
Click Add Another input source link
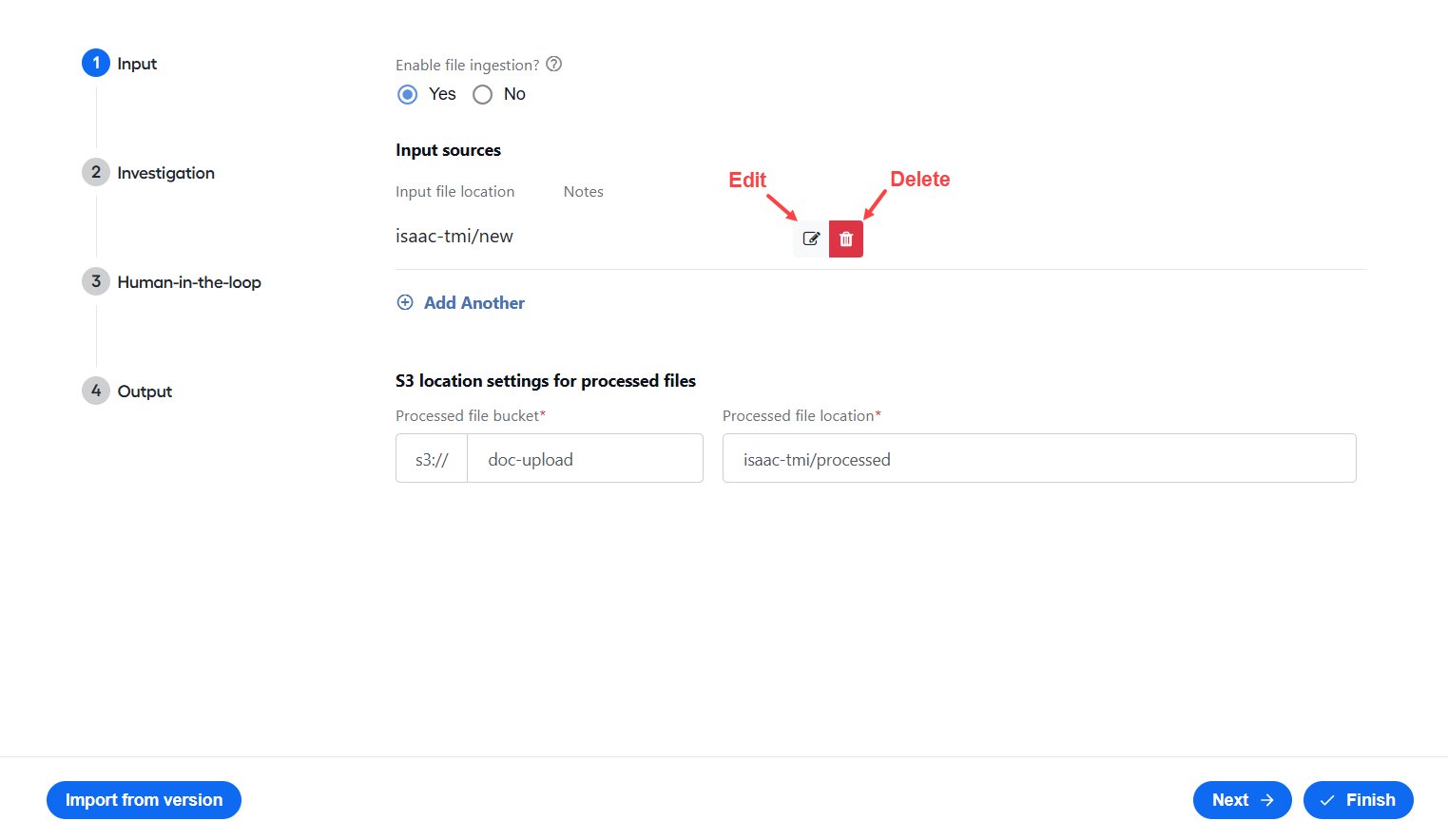(474, 302)
